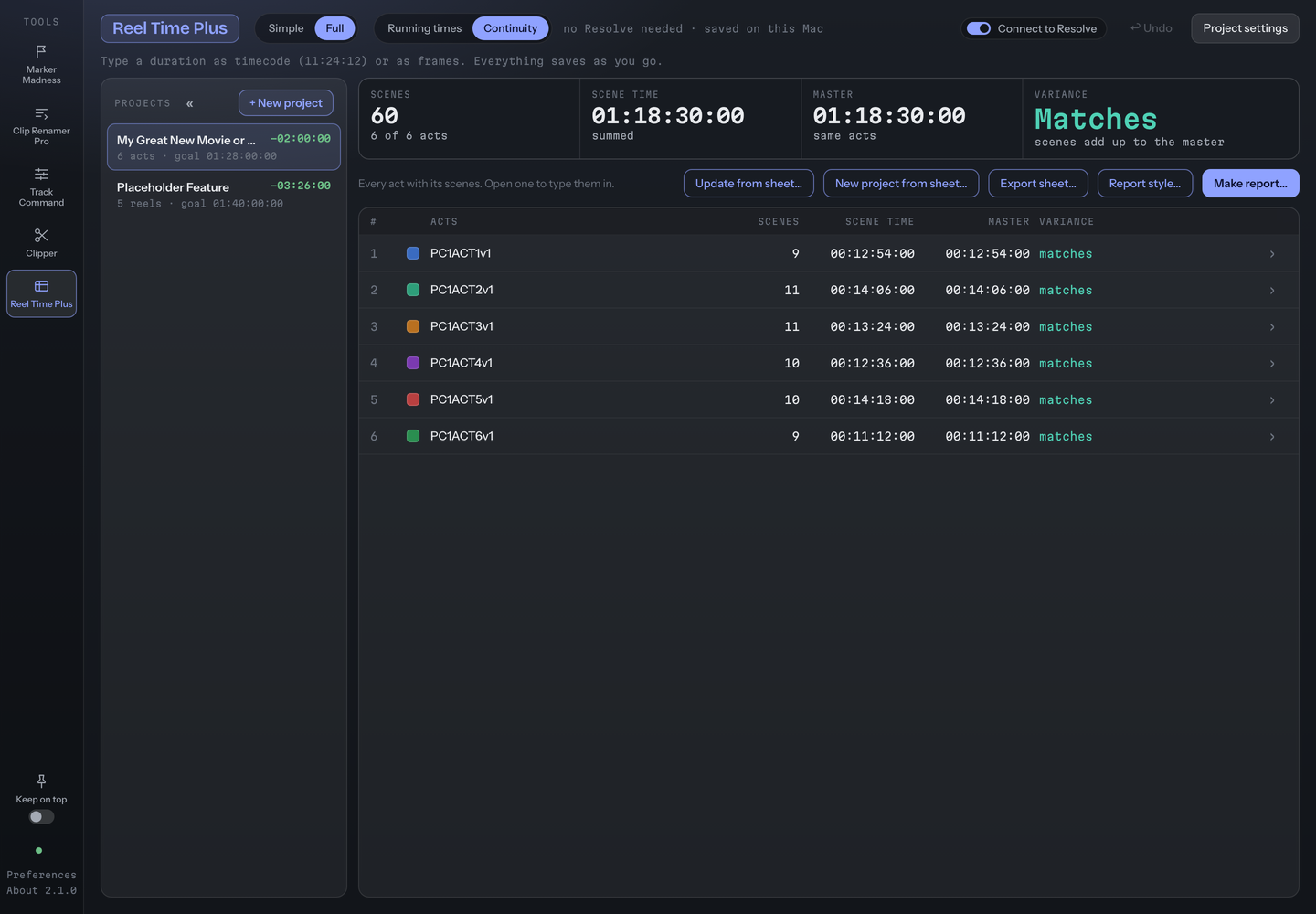Click the red swatch for PC1ACT5v1
The height and width of the screenshot is (914, 1316).
413,399
